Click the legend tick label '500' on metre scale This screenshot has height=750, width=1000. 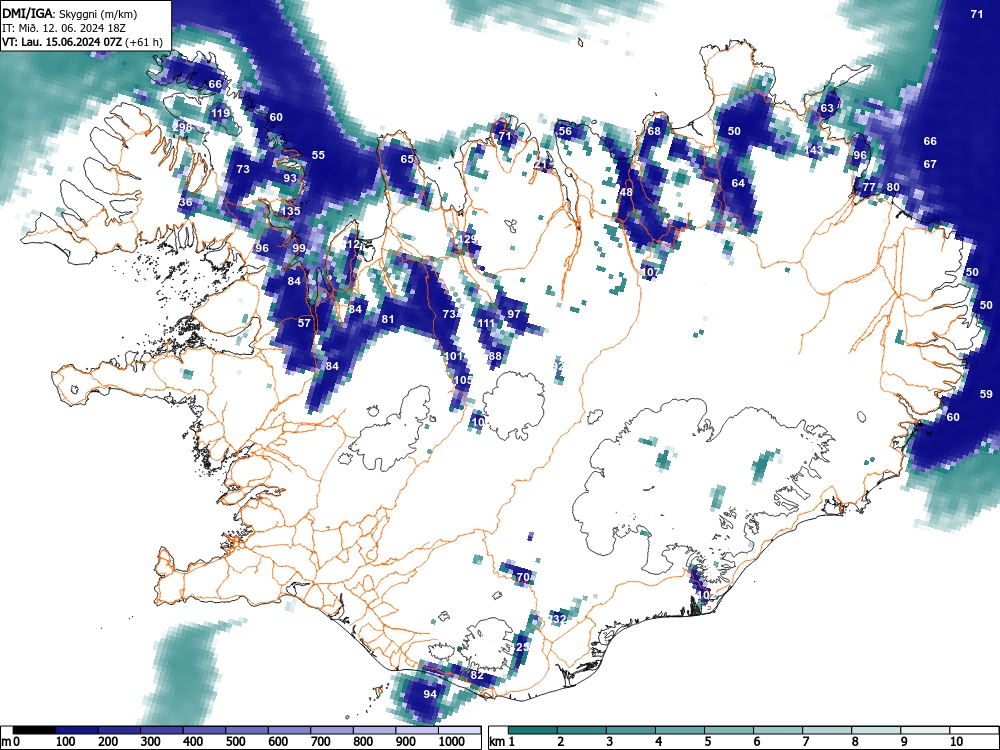(236, 741)
